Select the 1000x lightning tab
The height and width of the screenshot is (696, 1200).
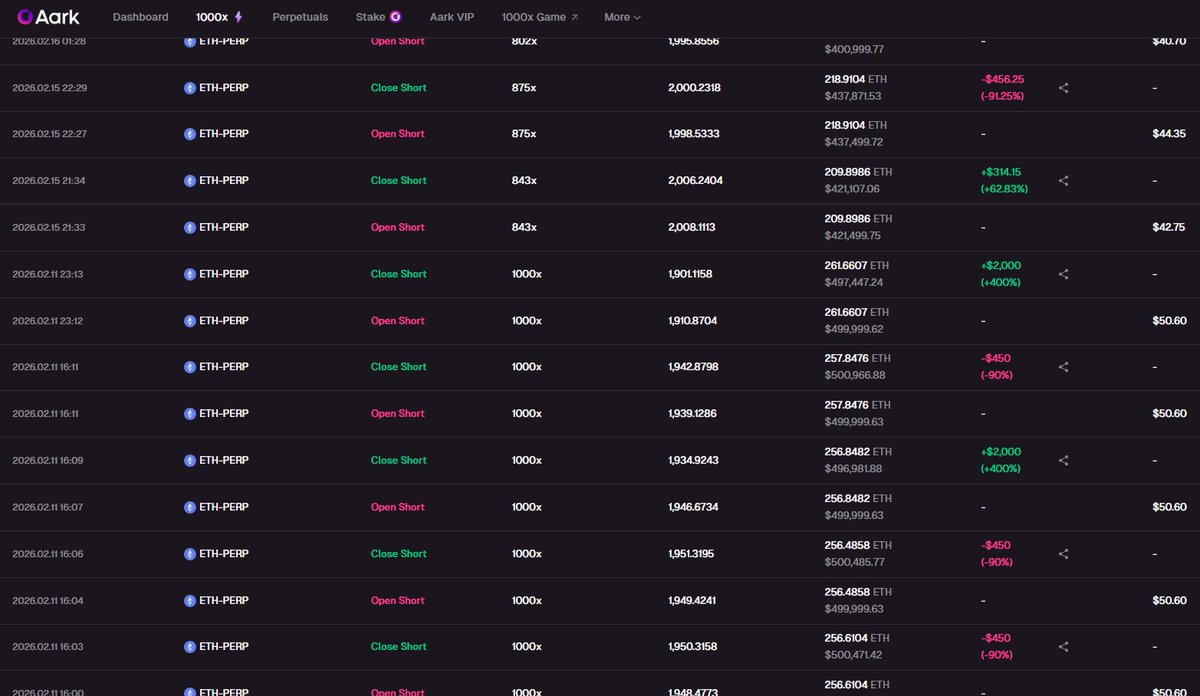220,17
